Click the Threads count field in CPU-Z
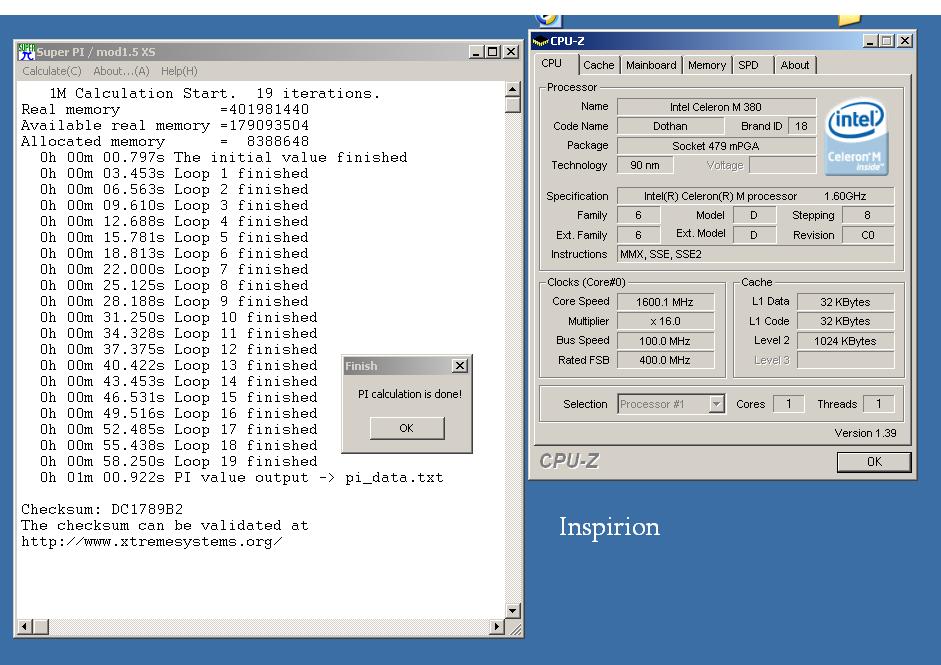Viewport: 941px width, 665px height. click(x=879, y=404)
